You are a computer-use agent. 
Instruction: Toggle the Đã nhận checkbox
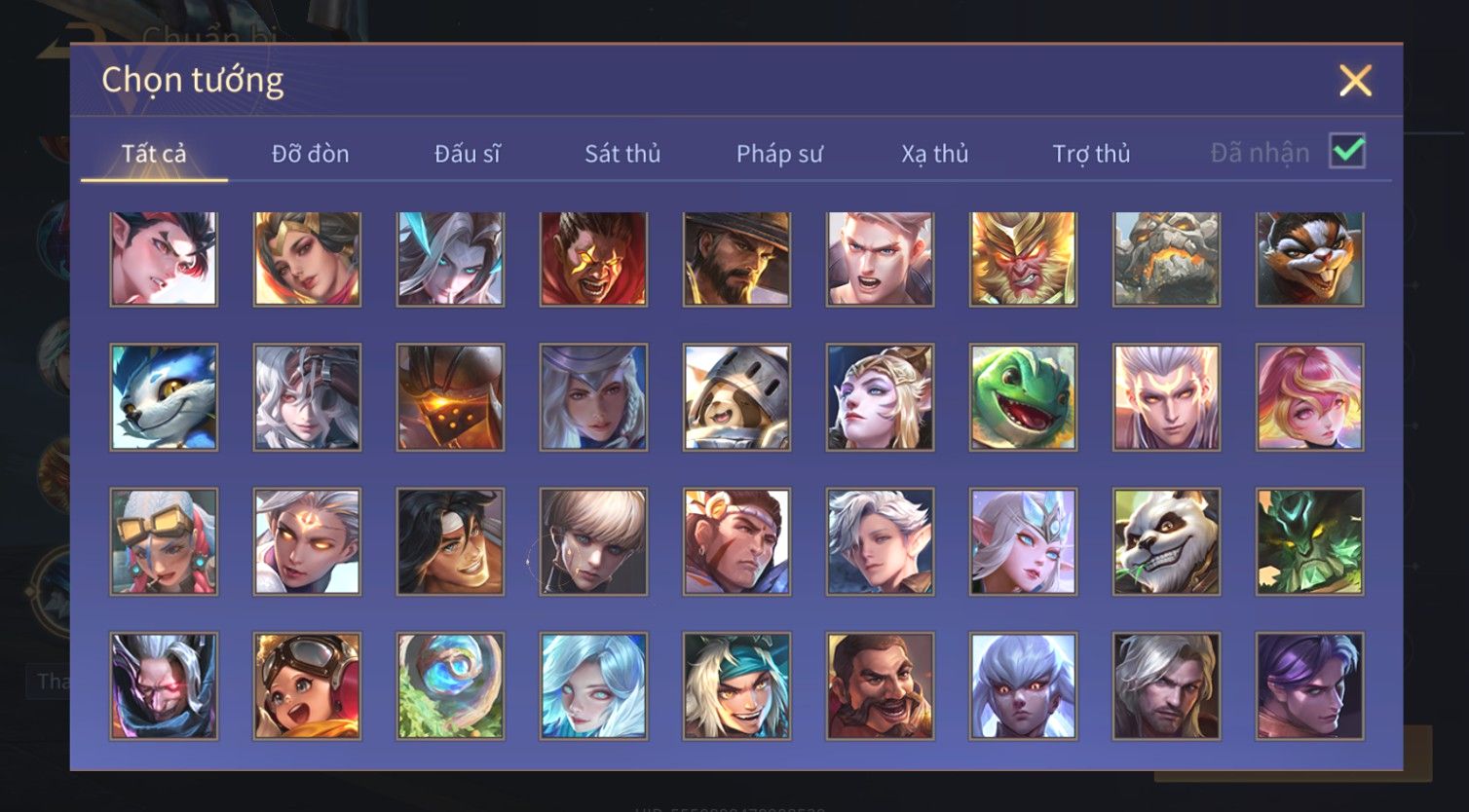tap(1347, 151)
